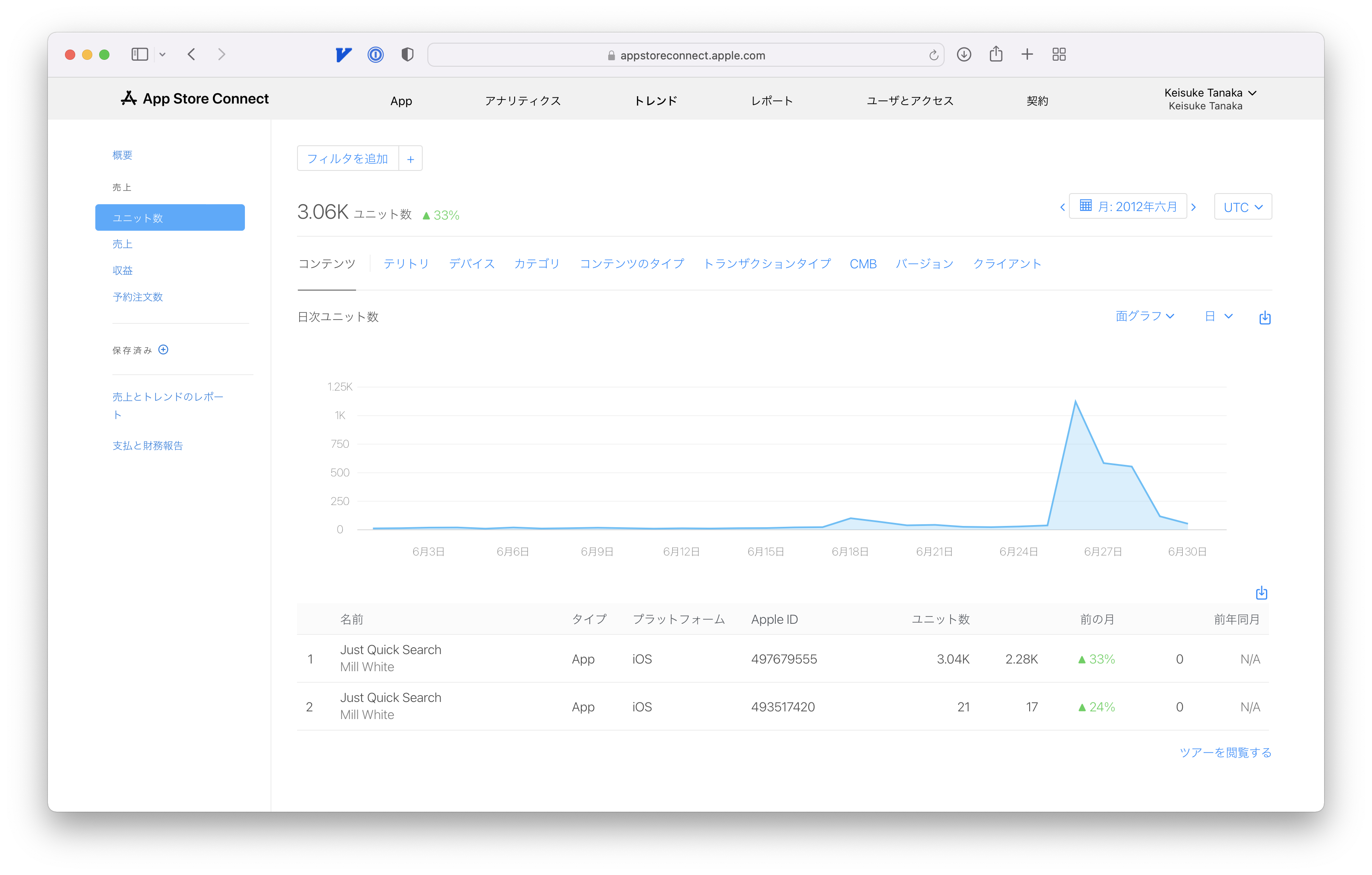The width and height of the screenshot is (1372, 875).
Task: Sort table by ユニット数 column header
Action: [x=941, y=619]
